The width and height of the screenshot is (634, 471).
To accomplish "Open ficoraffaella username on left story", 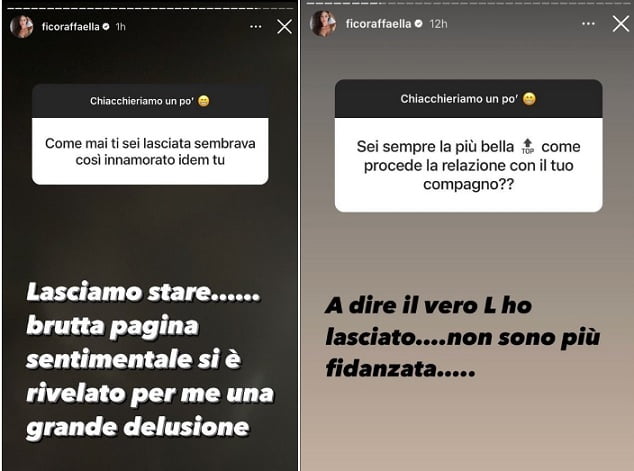I will 70,27.
